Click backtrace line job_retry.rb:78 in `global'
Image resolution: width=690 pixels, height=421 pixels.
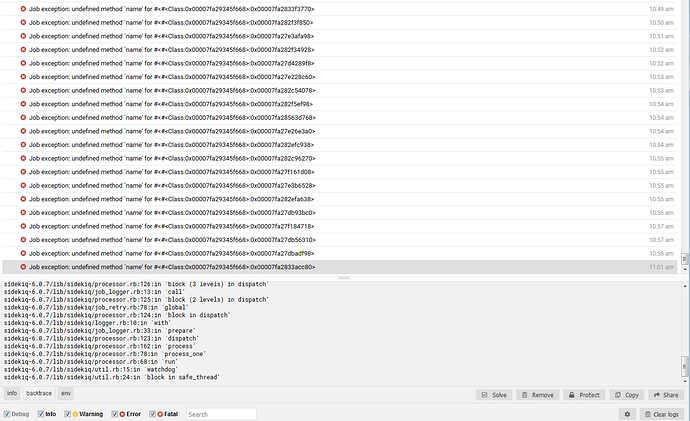click(96, 308)
